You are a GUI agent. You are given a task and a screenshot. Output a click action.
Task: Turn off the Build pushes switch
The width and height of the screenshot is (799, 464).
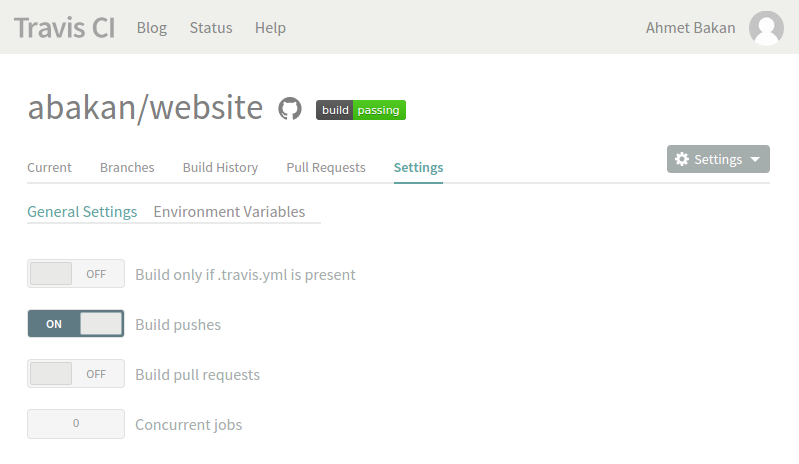[x=76, y=324]
